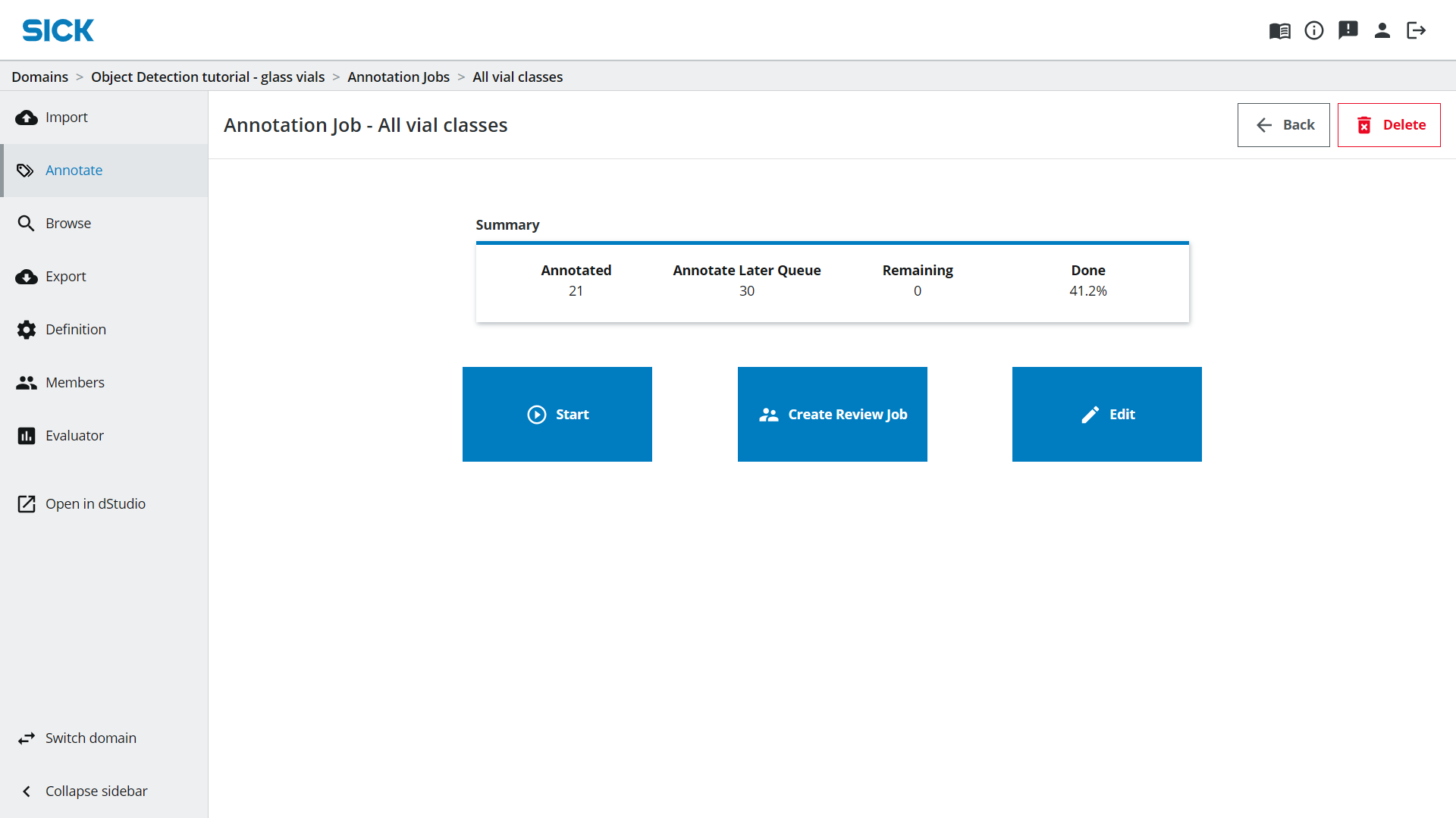Open the feedback message icon
Image resolution: width=1456 pixels, height=818 pixels.
click(1348, 30)
